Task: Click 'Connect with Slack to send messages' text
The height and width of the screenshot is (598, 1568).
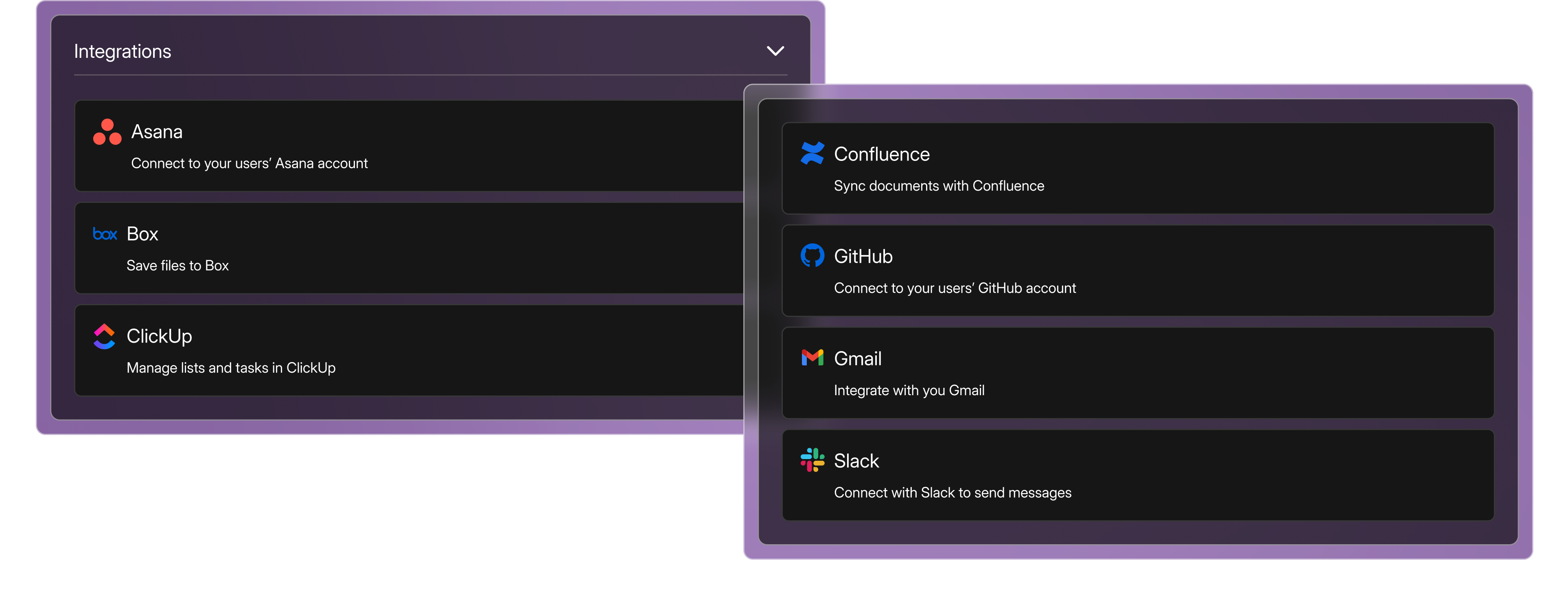Action: 952,493
